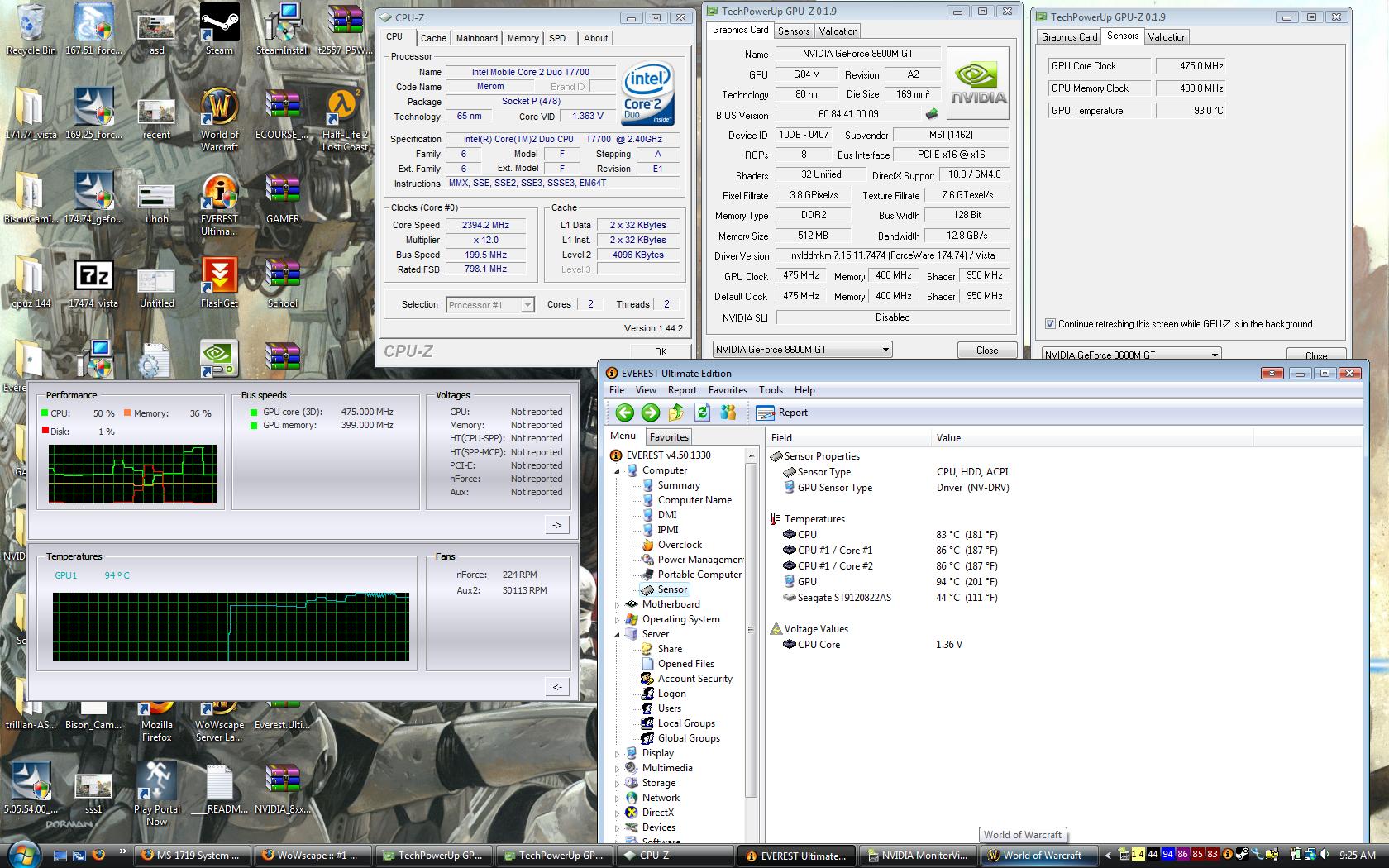The height and width of the screenshot is (868, 1389).
Task: Expand the Operating System node in EVEREST
Action: pyautogui.click(x=617, y=619)
